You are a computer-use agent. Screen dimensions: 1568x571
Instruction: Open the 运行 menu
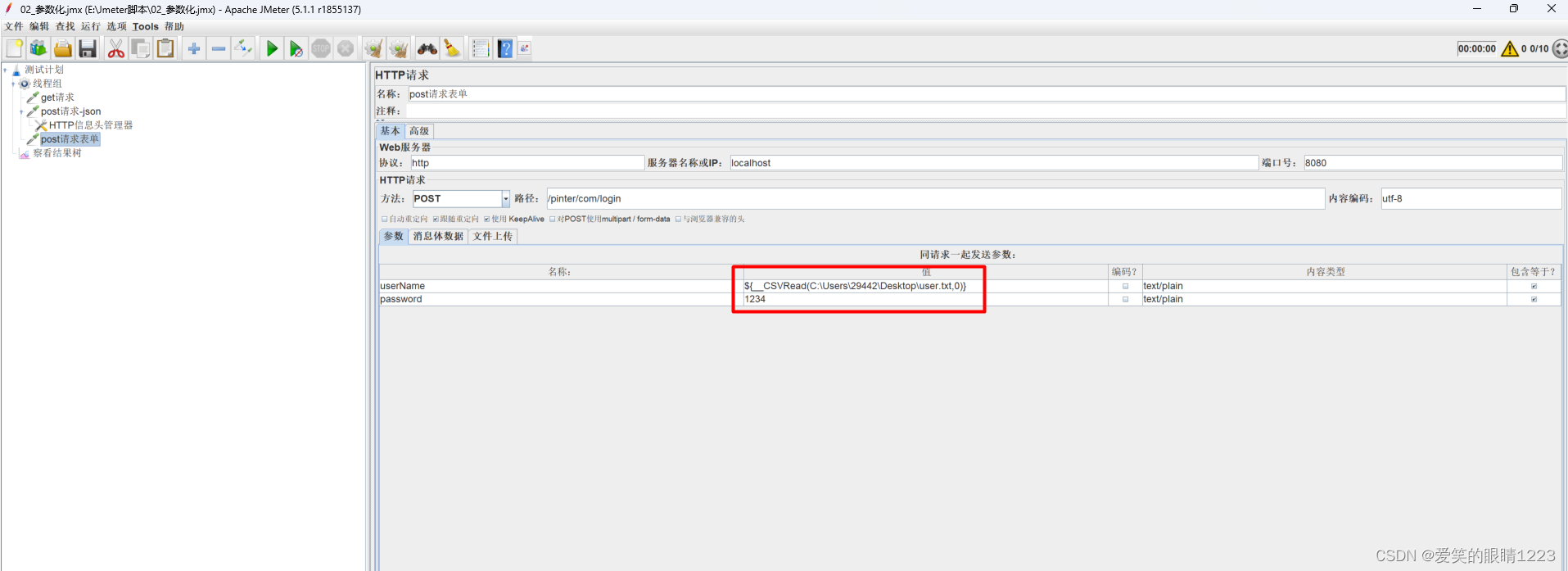90,26
